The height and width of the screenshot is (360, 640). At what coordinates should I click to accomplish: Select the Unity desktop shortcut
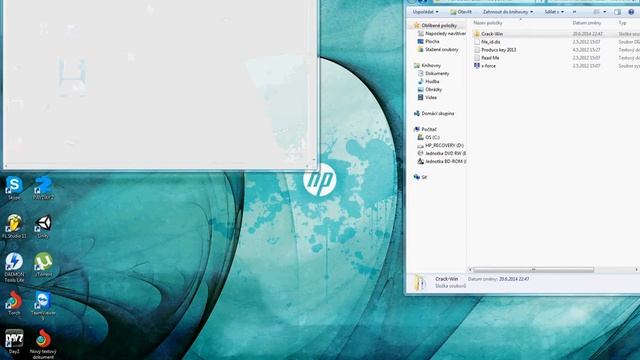[43, 226]
